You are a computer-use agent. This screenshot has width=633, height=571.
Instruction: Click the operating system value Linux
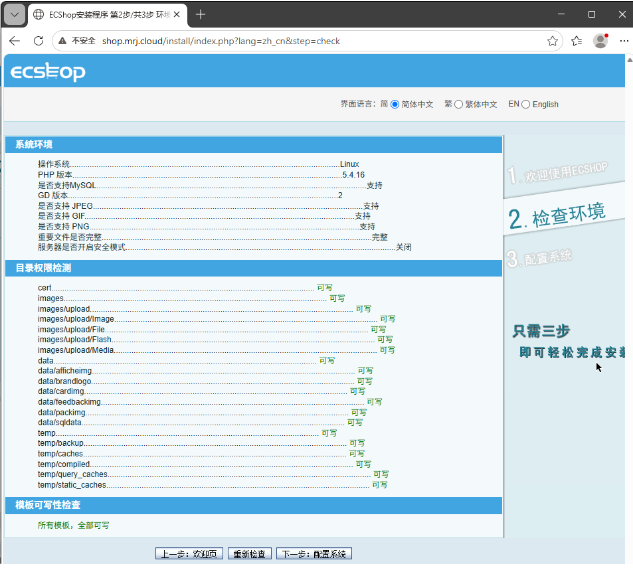coord(349,164)
